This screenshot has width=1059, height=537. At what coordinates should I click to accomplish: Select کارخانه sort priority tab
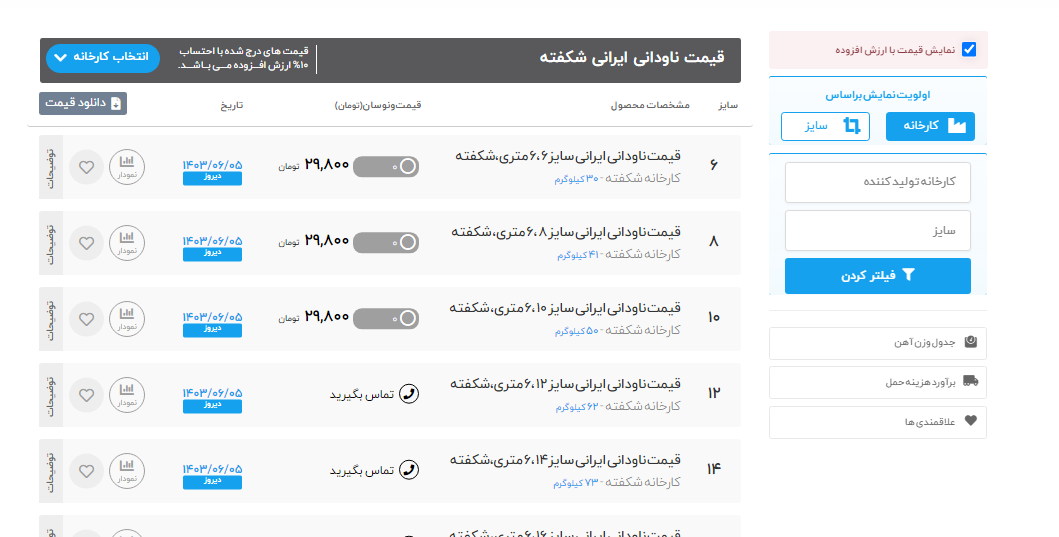point(930,127)
